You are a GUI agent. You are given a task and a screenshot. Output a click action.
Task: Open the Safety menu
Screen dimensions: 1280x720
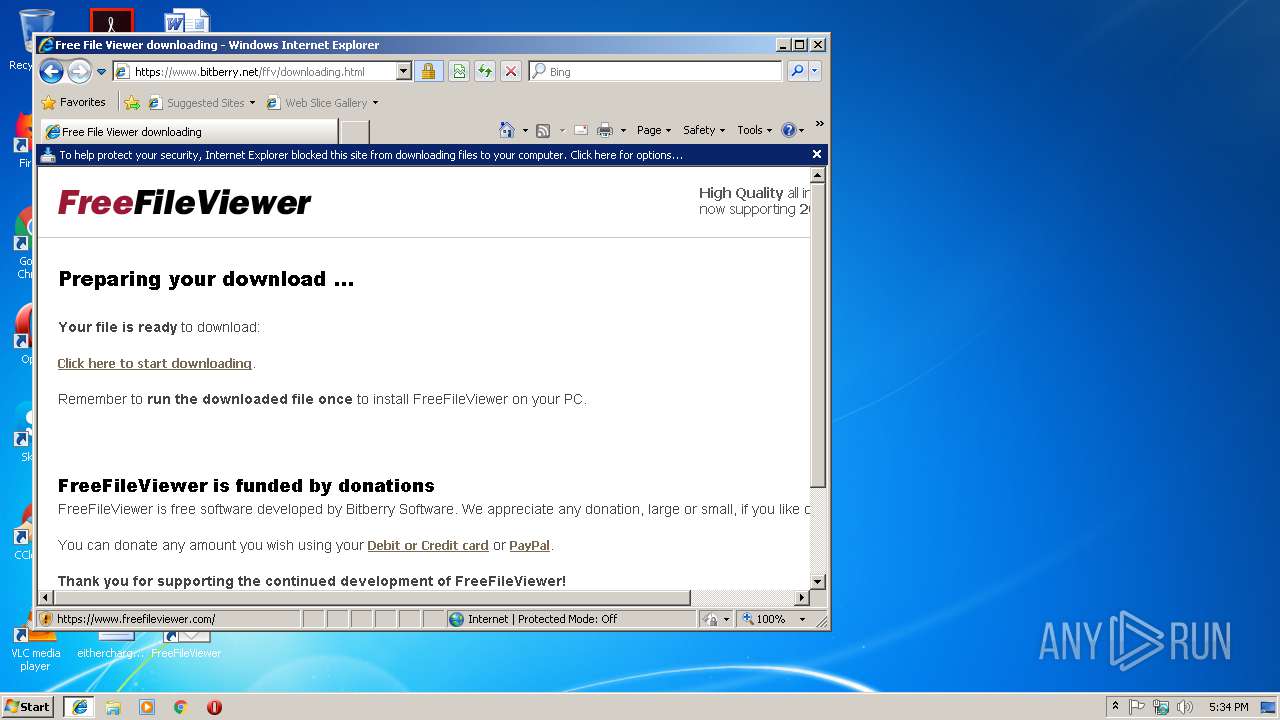coord(704,130)
